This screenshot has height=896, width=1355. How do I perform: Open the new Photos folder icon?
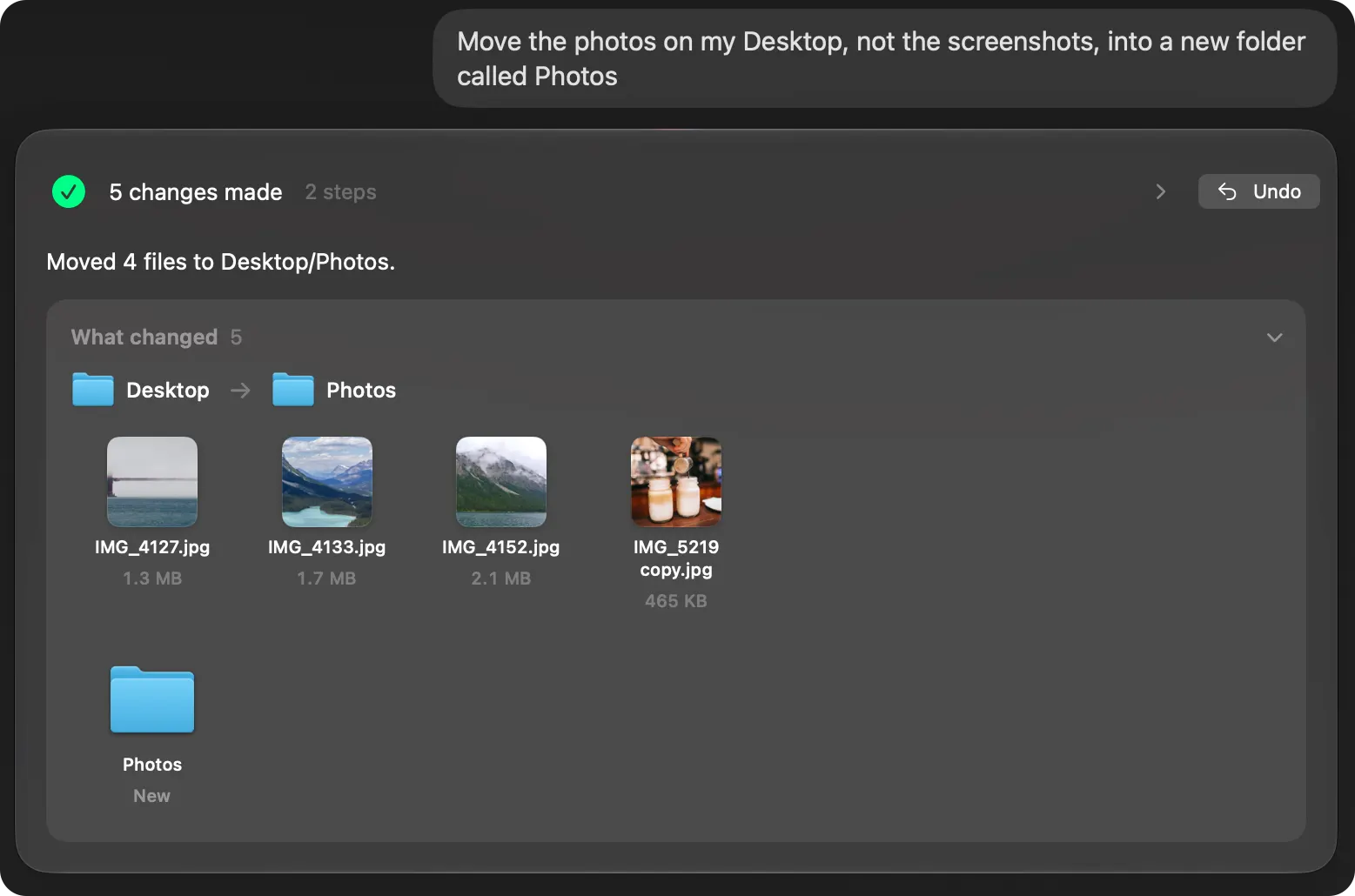pyautogui.click(x=152, y=699)
